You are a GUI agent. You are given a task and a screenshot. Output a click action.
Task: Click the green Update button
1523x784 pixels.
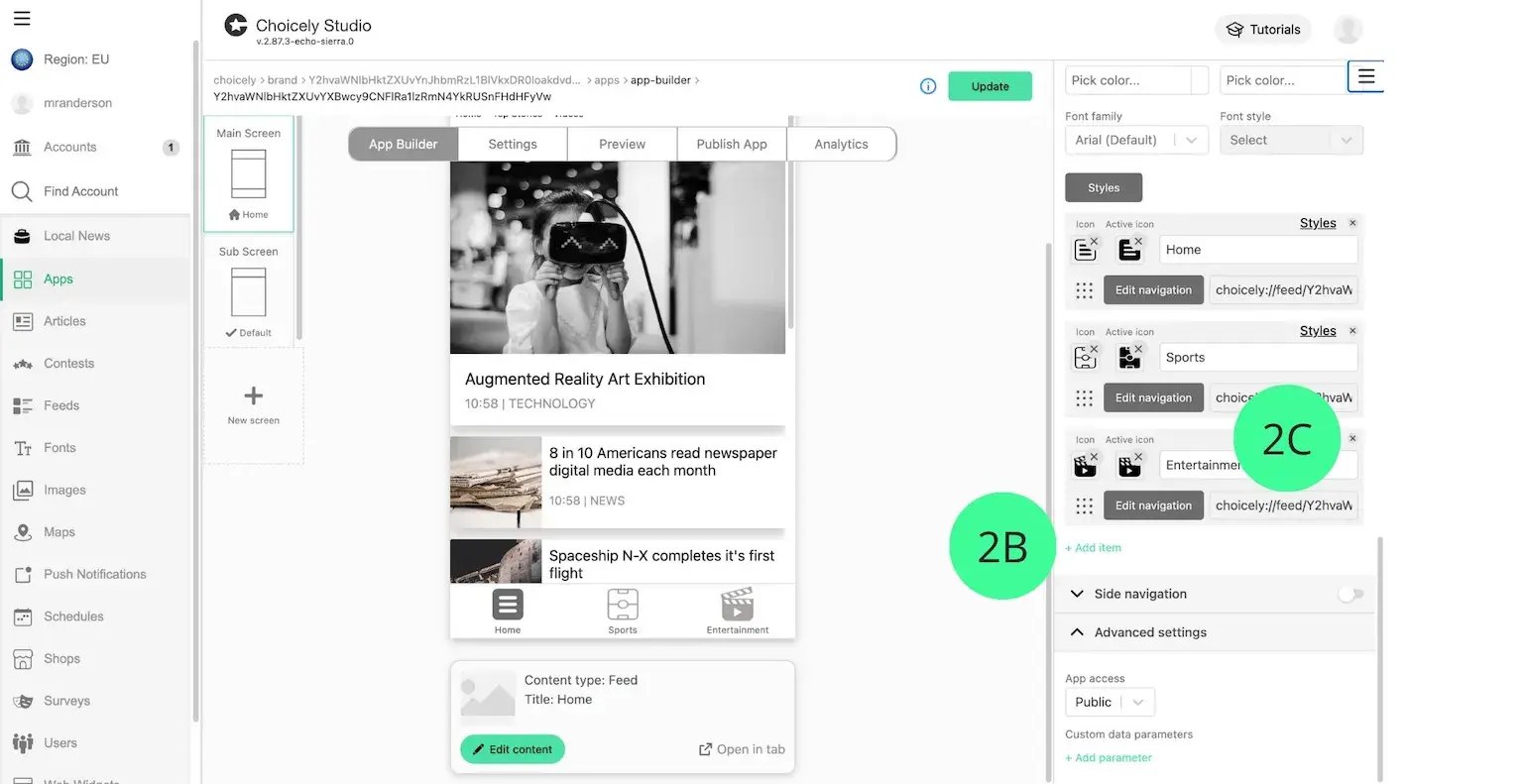click(990, 86)
